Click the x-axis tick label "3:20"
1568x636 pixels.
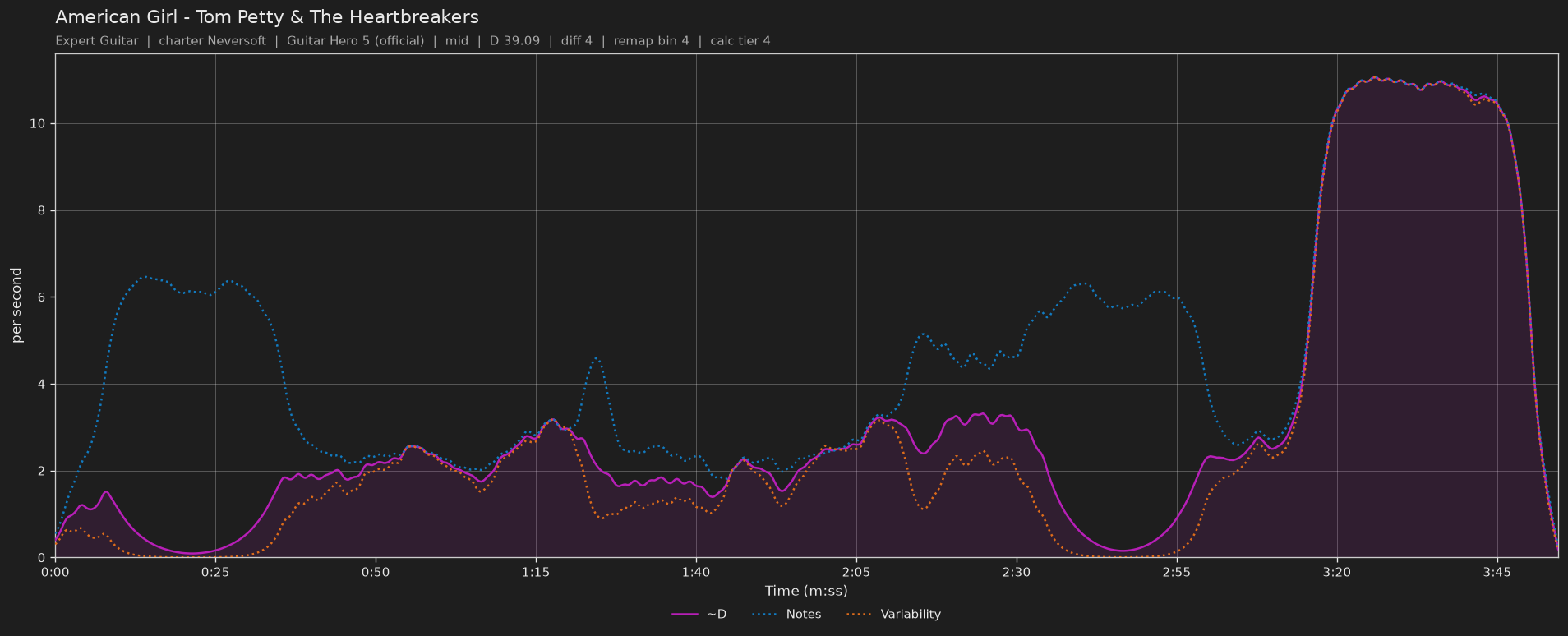click(x=1337, y=573)
